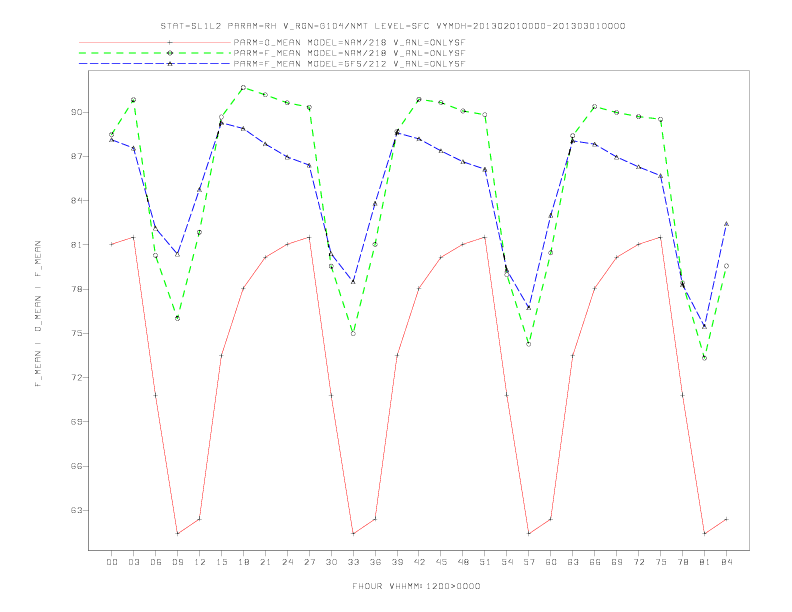Click x-axis forecast hour label 75
Image resolution: width=792 pixels, height=612 pixels.
[661, 562]
